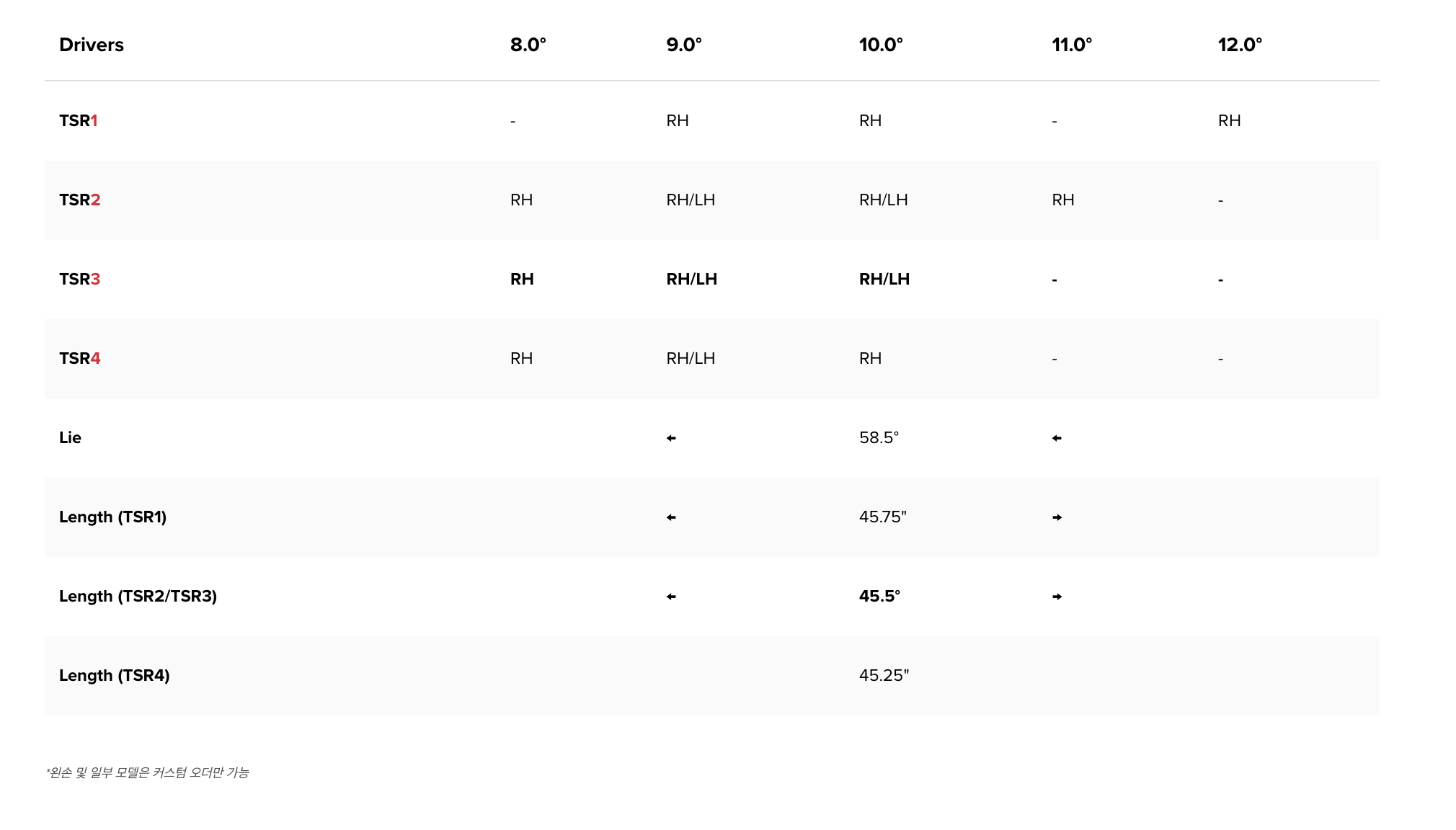This screenshot has height=830, width=1456.
Task: Click right arrow in Length (TSR2/TSR3) row
Action: pos(1057,597)
